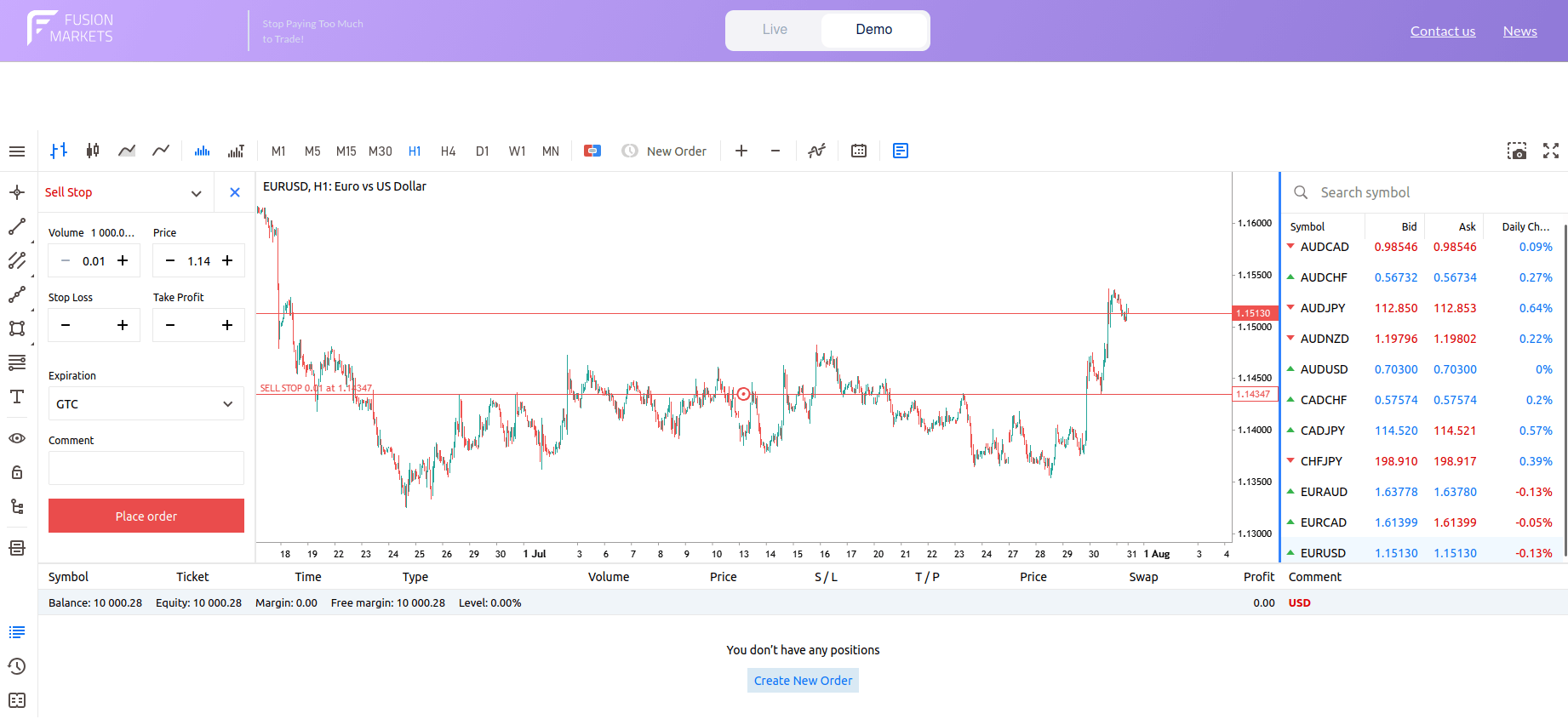Screen dimensions: 1568x719
Task: Toggle the one-click trading icon
Action: tap(592, 151)
